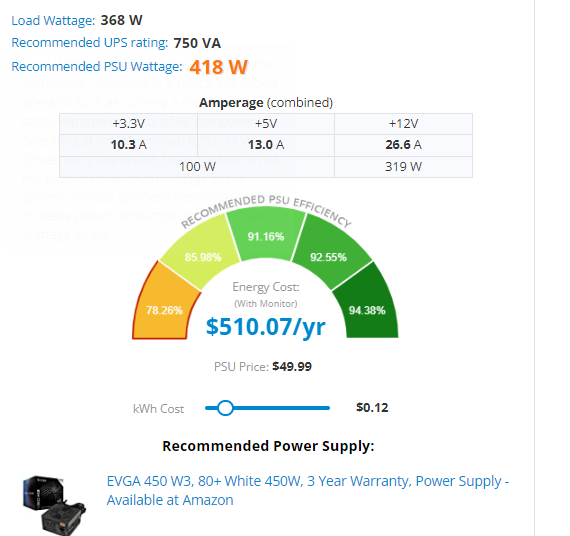Click the +12V amperage column header

click(404, 124)
